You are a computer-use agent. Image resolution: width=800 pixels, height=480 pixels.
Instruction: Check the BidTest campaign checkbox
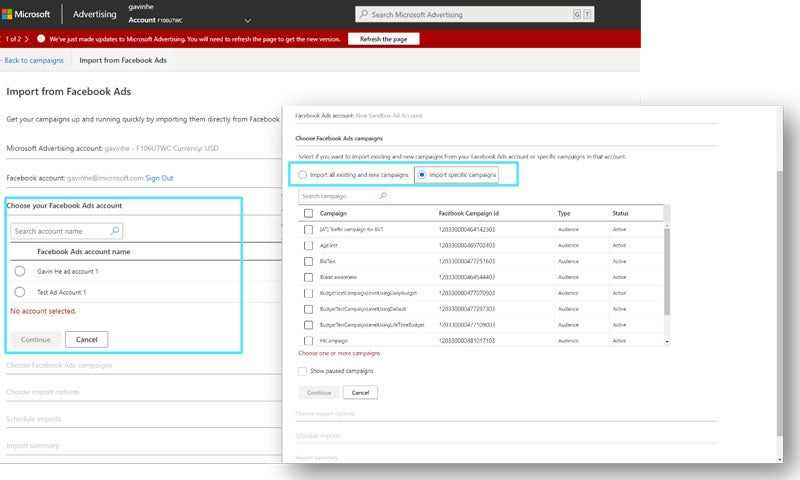pos(308,261)
